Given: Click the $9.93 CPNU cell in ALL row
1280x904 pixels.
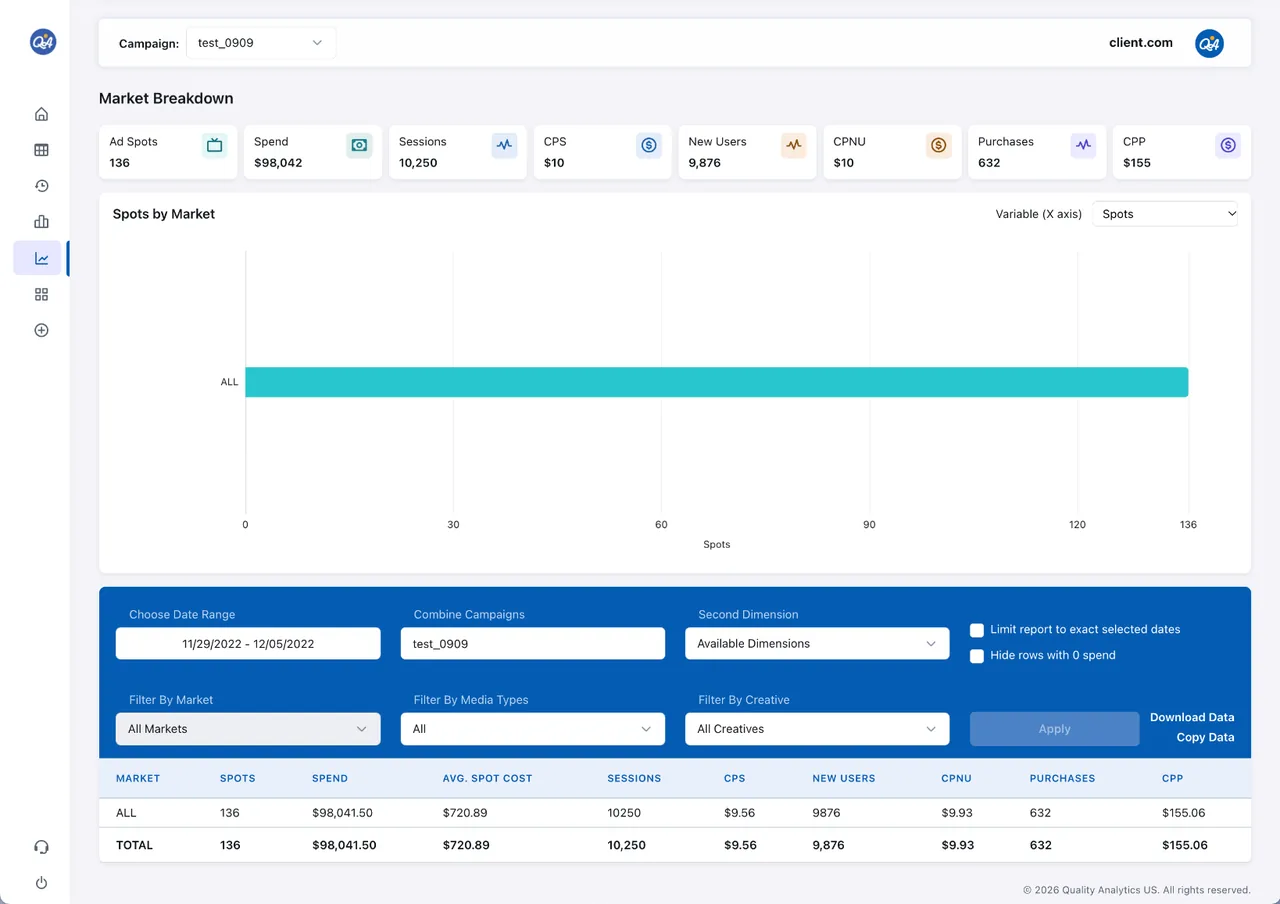Looking at the screenshot, I should coord(957,813).
